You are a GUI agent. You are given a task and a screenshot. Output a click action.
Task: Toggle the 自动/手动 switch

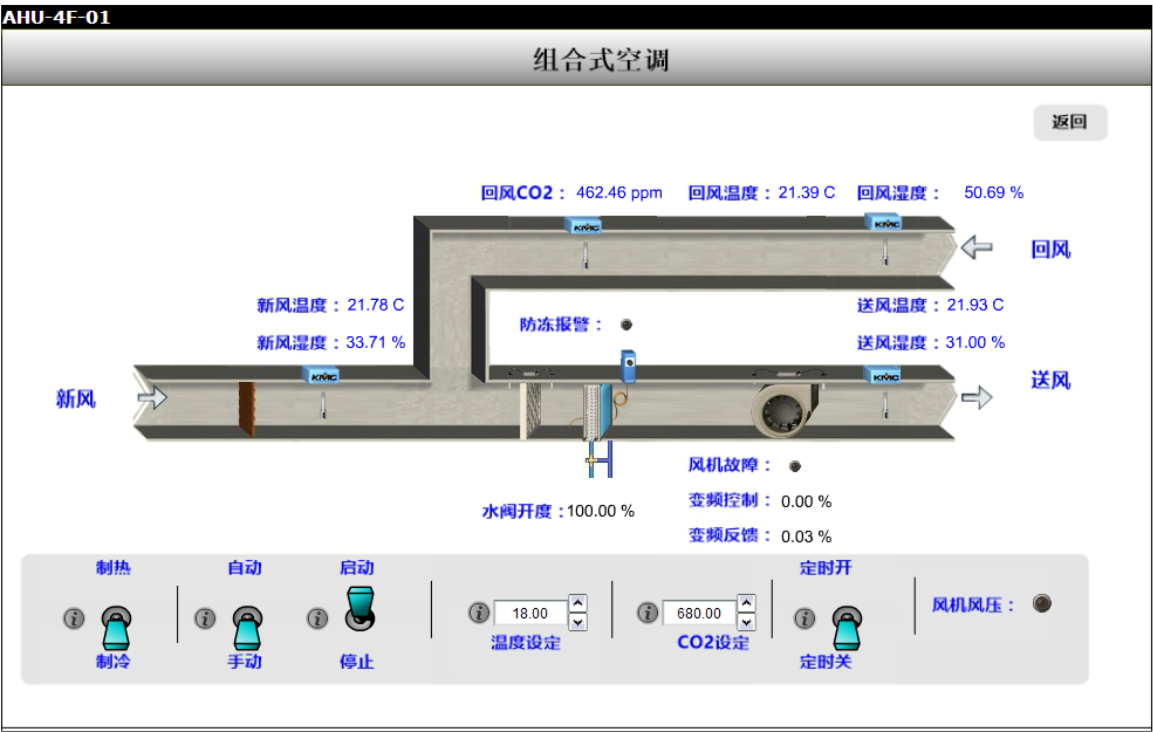pos(247,628)
